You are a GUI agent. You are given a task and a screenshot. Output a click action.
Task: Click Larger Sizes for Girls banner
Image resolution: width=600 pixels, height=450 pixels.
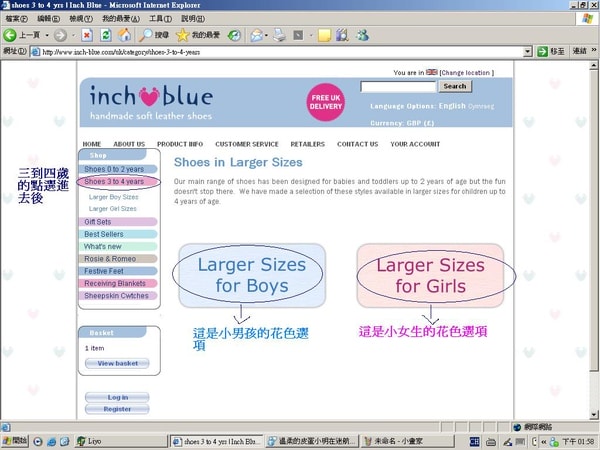(x=430, y=276)
